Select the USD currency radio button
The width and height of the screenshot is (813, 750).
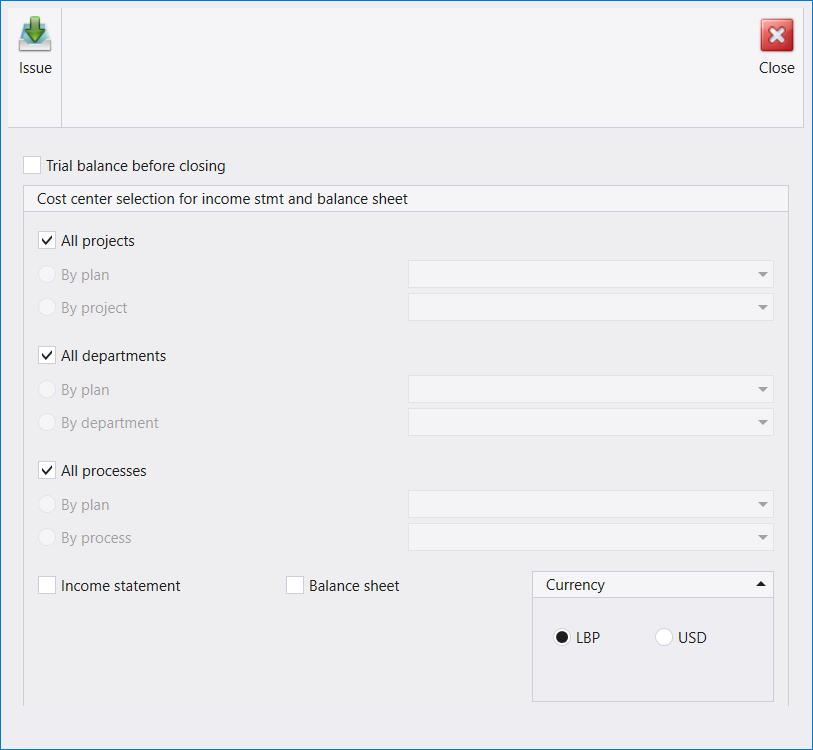[664, 637]
